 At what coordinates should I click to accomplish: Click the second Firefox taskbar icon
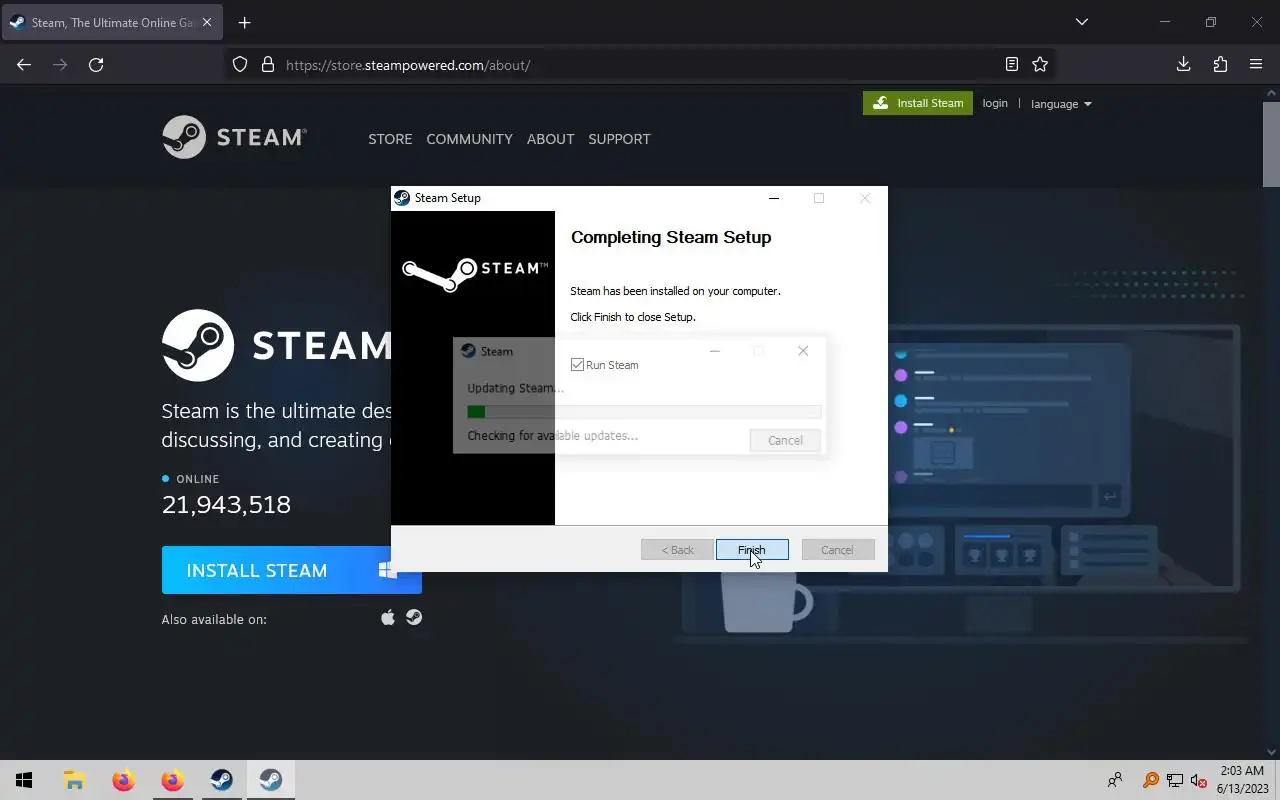(172, 780)
